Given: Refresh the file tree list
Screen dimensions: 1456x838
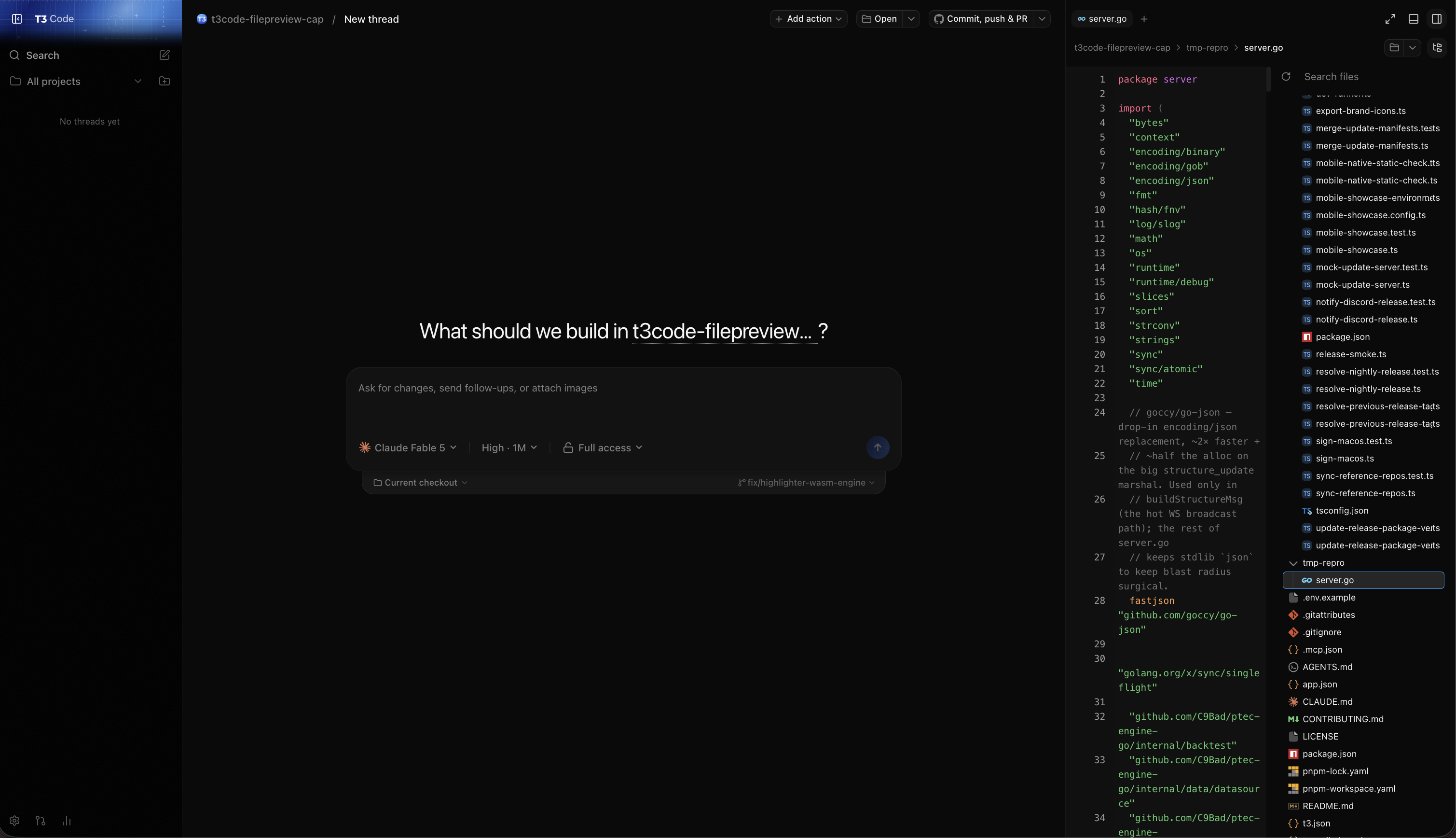Looking at the screenshot, I should pos(1286,77).
